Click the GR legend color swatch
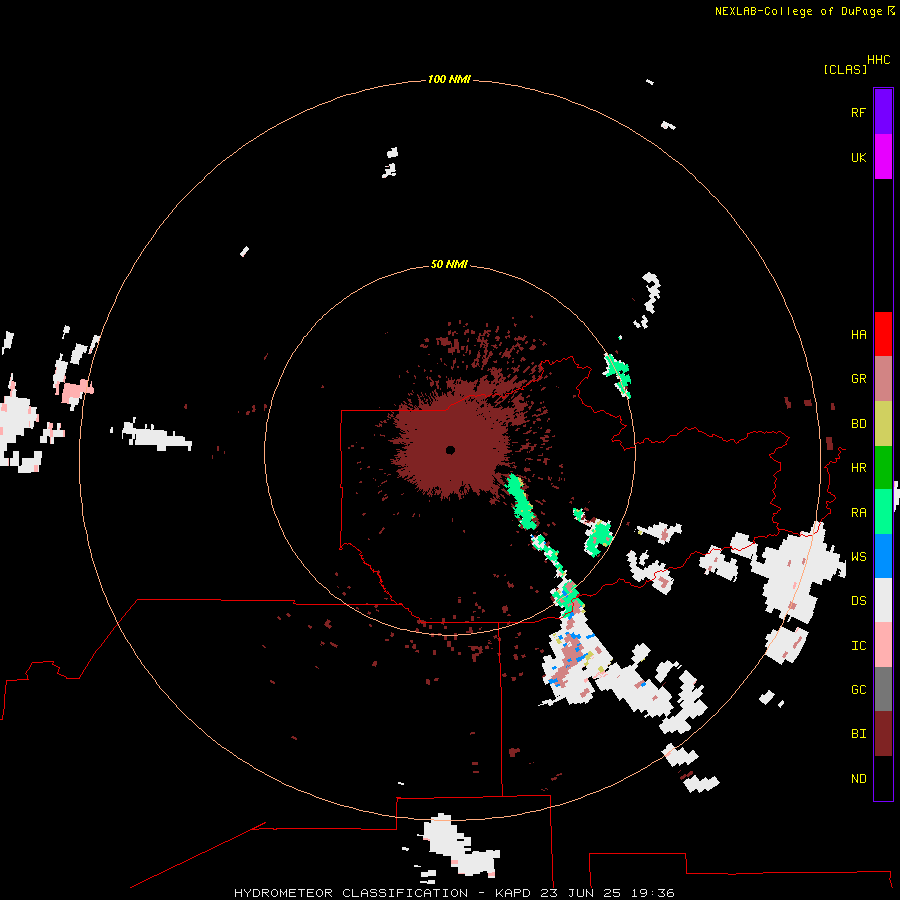The image size is (900, 900). pos(883,379)
